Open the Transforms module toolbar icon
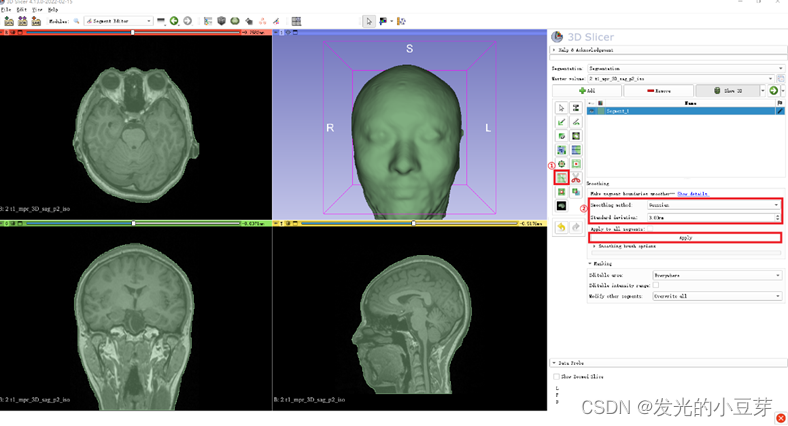This screenshot has height=426, width=788. (249, 21)
